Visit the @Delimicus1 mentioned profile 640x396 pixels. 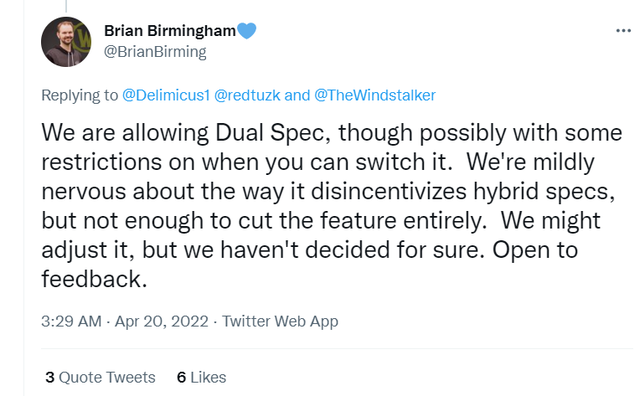[x=166, y=95]
